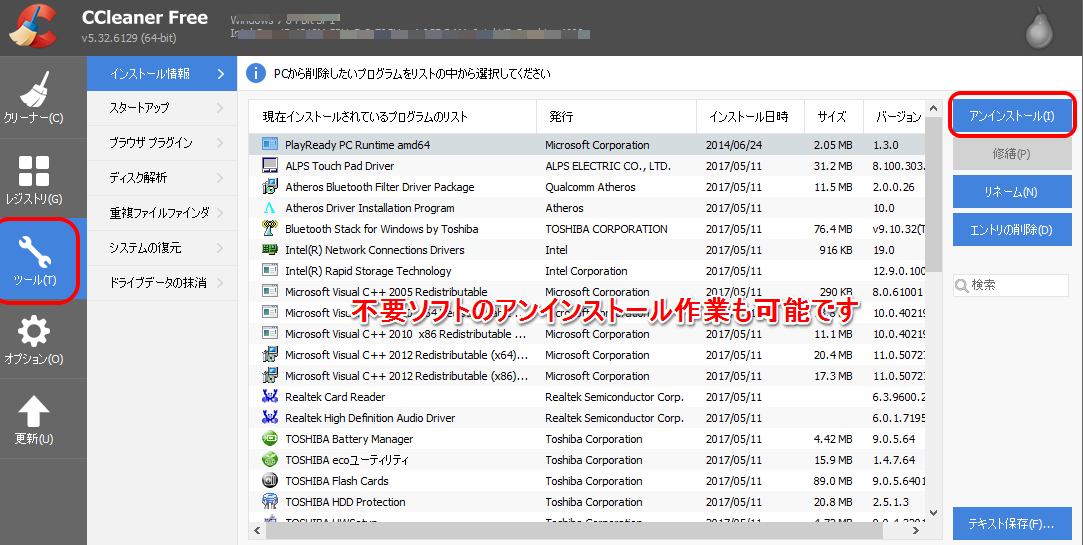Screen dimensions: 1083x545
Task: Open the 重複ファイルファインダ tab
Action: pyautogui.click(x=162, y=213)
